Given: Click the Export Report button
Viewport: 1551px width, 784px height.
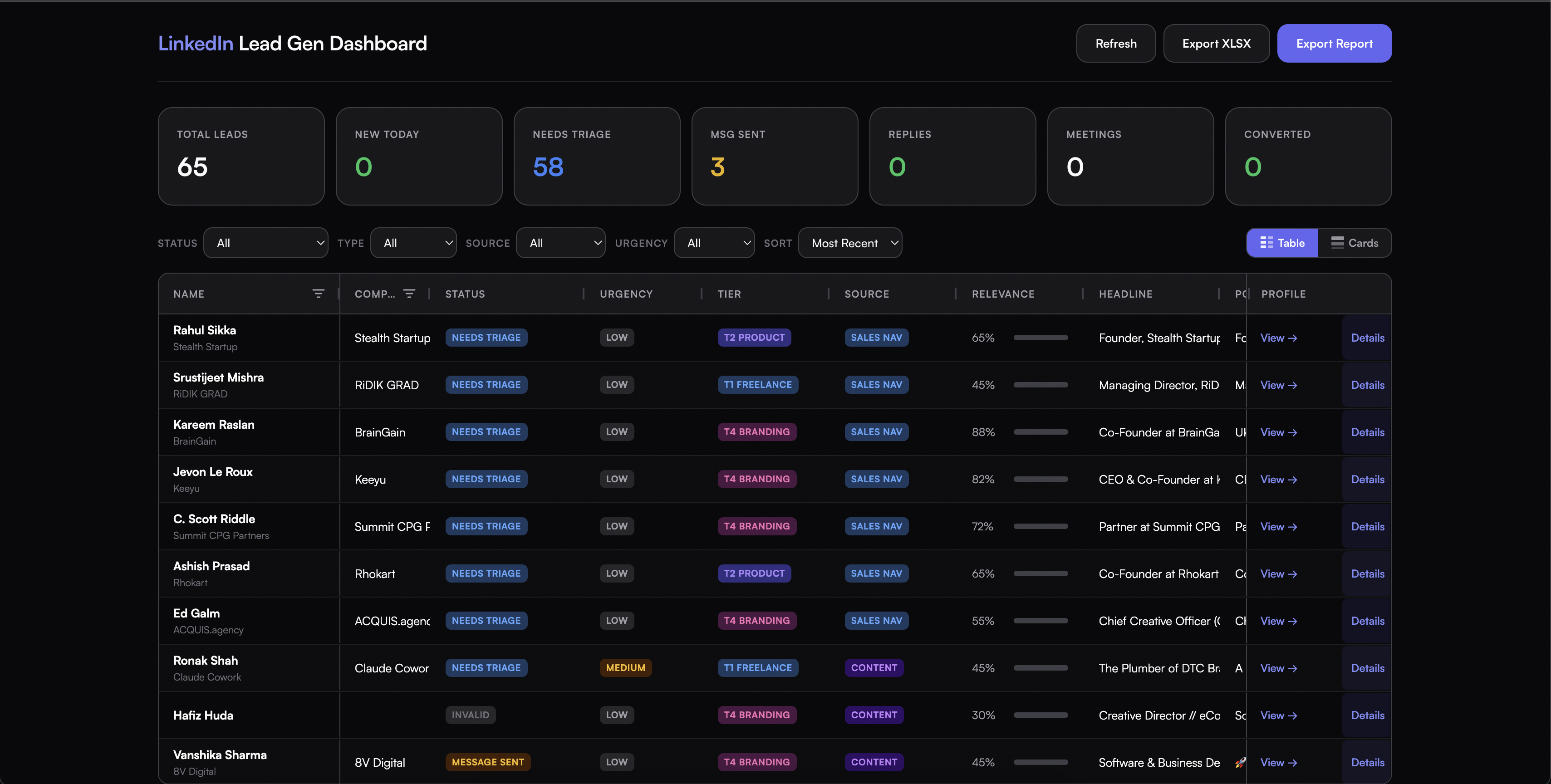Looking at the screenshot, I should pyautogui.click(x=1334, y=44).
